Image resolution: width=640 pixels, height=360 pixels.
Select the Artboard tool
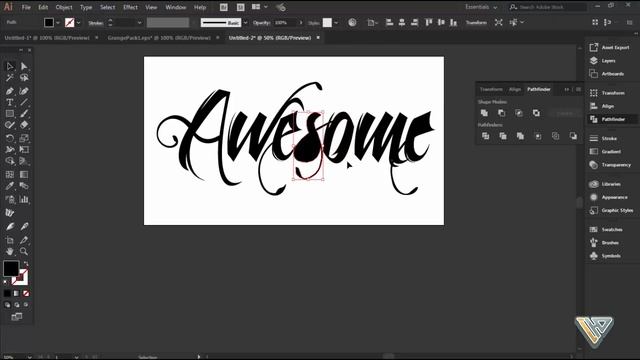[10, 240]
